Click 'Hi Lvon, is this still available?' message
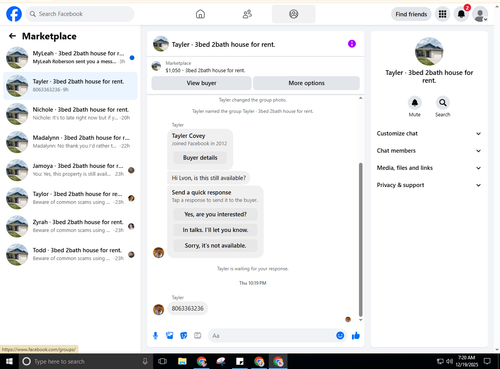The height and width of the screenshot is (369, 500). [209, 178]
